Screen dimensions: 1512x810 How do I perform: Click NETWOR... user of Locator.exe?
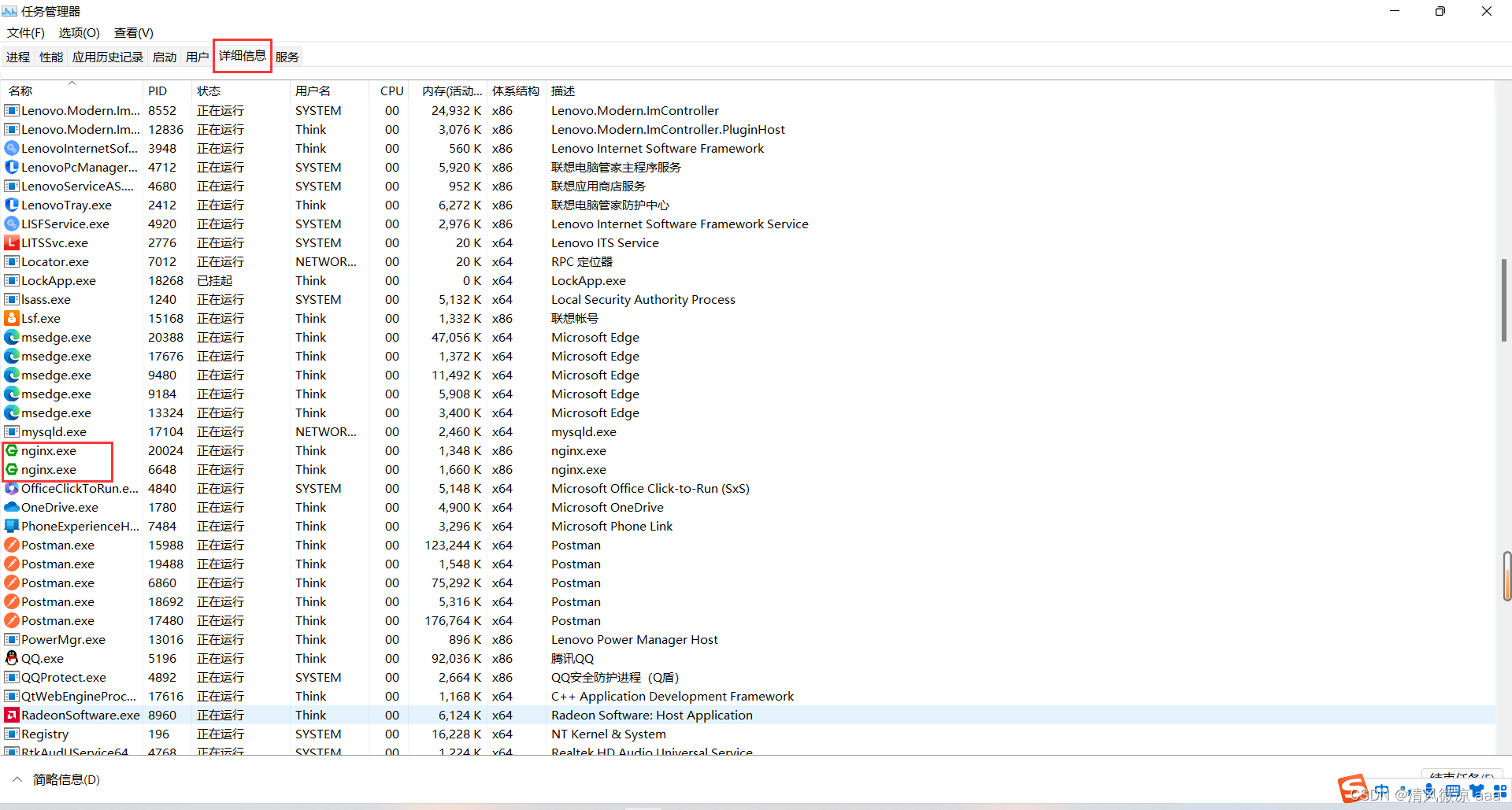click(326, 261)
